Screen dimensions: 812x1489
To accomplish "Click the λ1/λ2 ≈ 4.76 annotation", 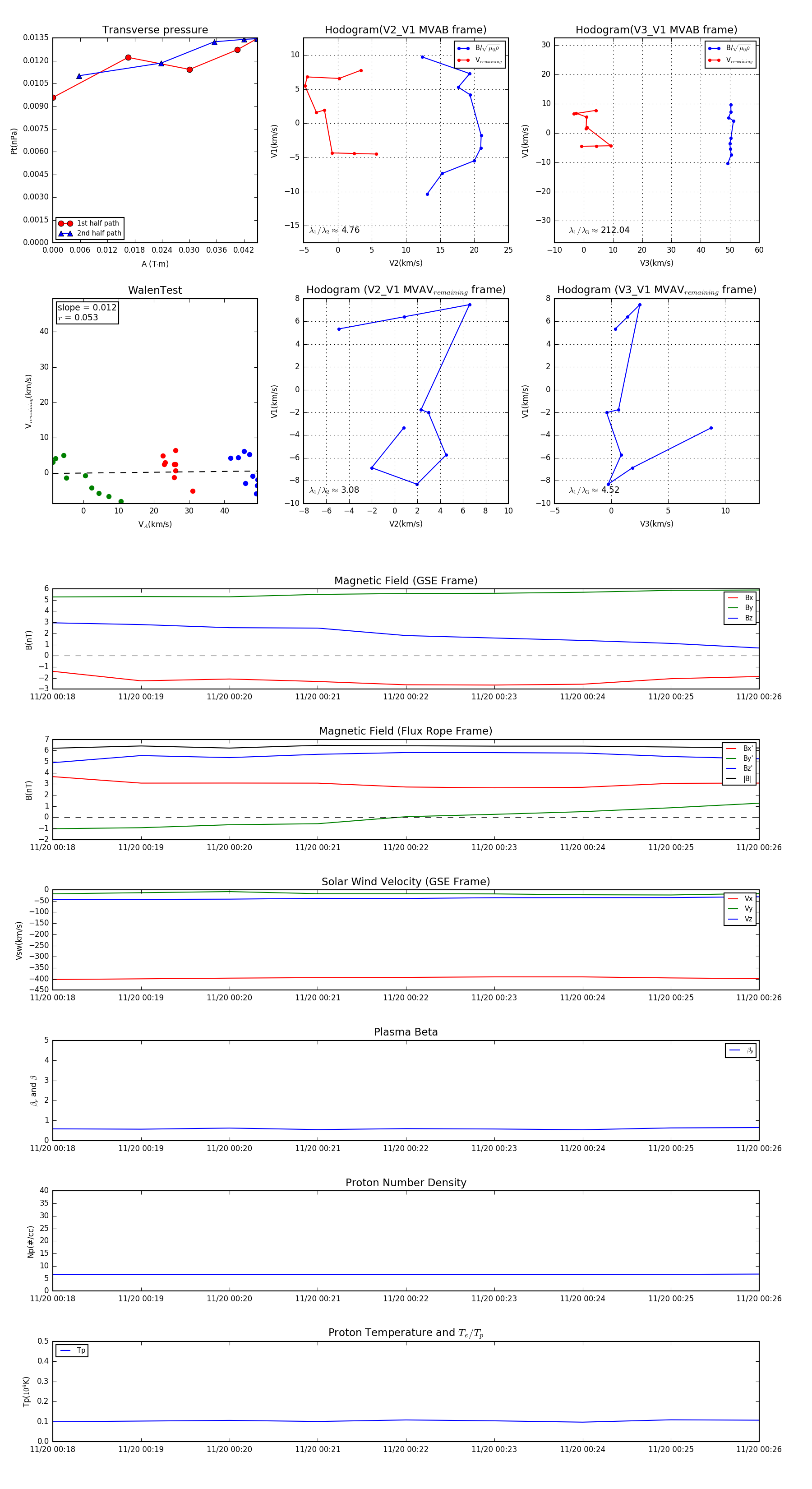I will [x=334, y=230].
